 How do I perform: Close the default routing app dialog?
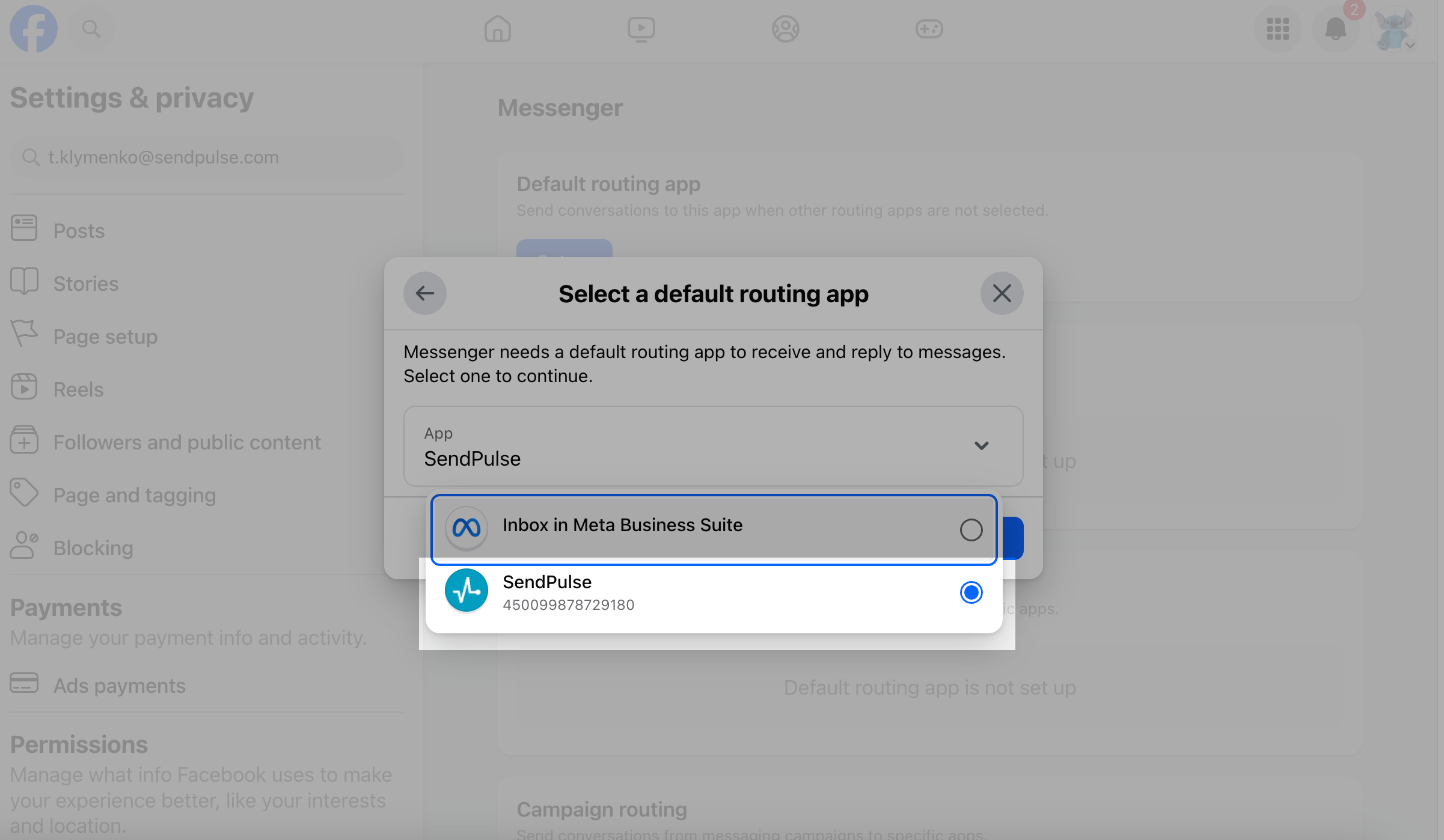tap(1002, 293)
